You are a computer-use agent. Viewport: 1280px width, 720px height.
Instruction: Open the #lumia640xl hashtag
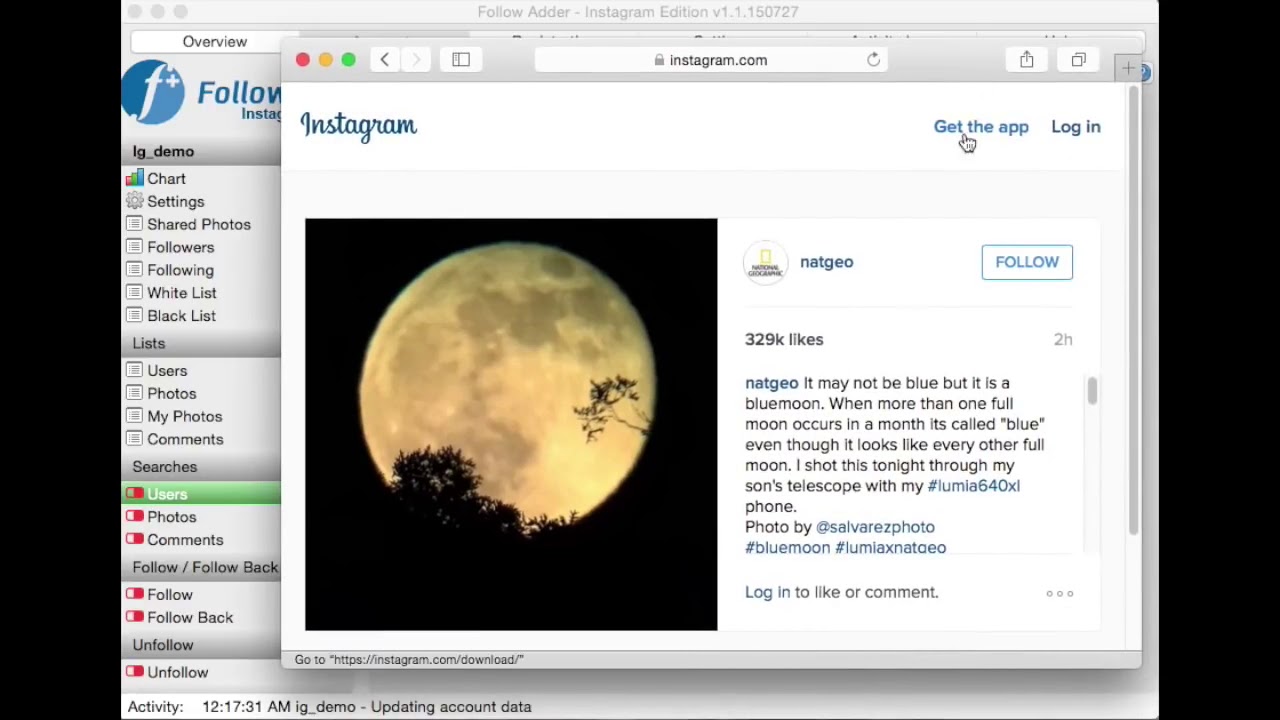pos(973,486)
